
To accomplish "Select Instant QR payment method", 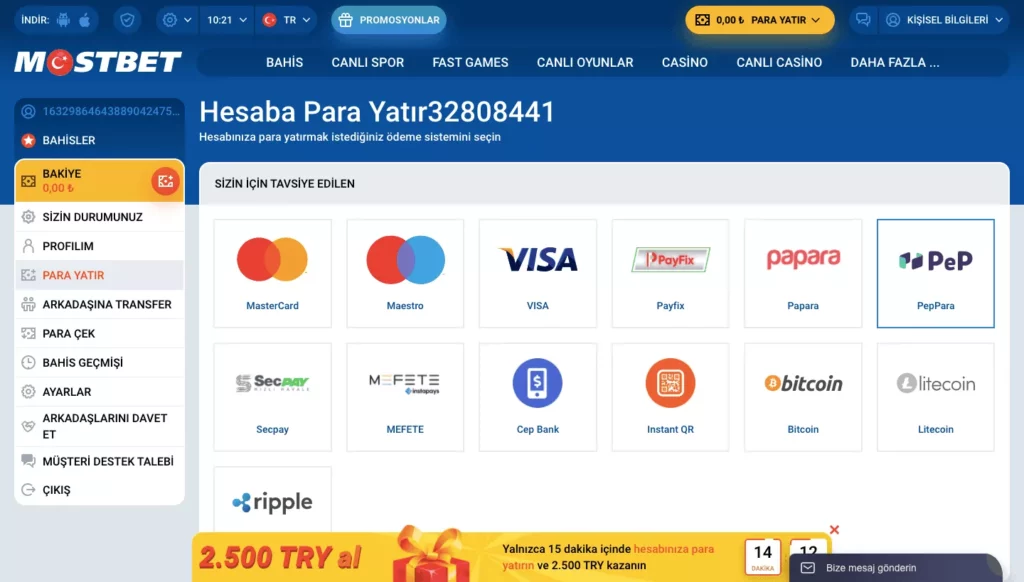I will click(670, 397).
